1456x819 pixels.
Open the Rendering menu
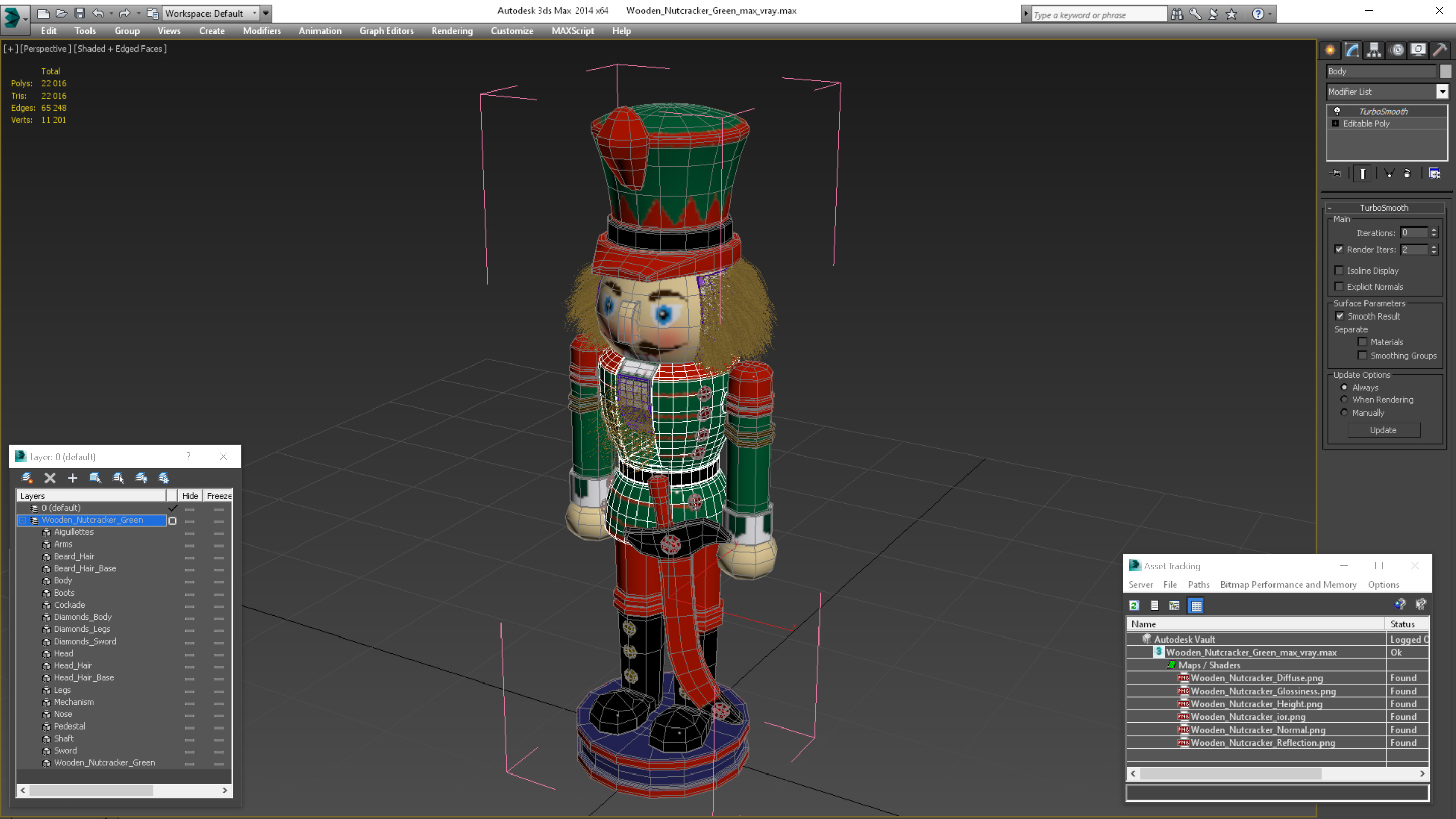(451, 31)
